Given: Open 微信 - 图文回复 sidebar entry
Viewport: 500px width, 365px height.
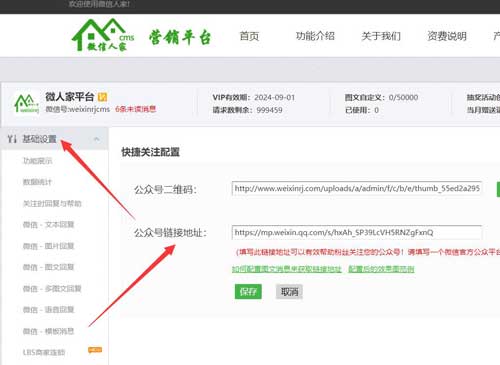Looking at the screenshot, I should [48, 267].
